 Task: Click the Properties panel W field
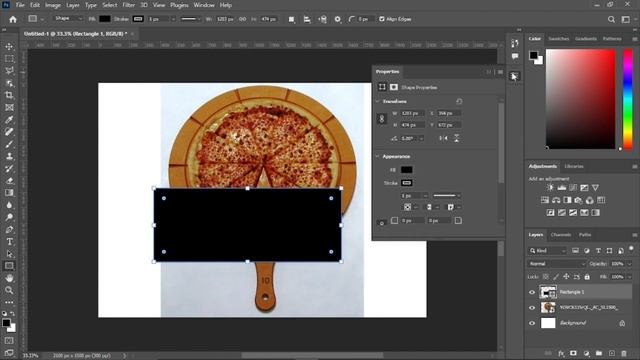click(x=412, y=113)
